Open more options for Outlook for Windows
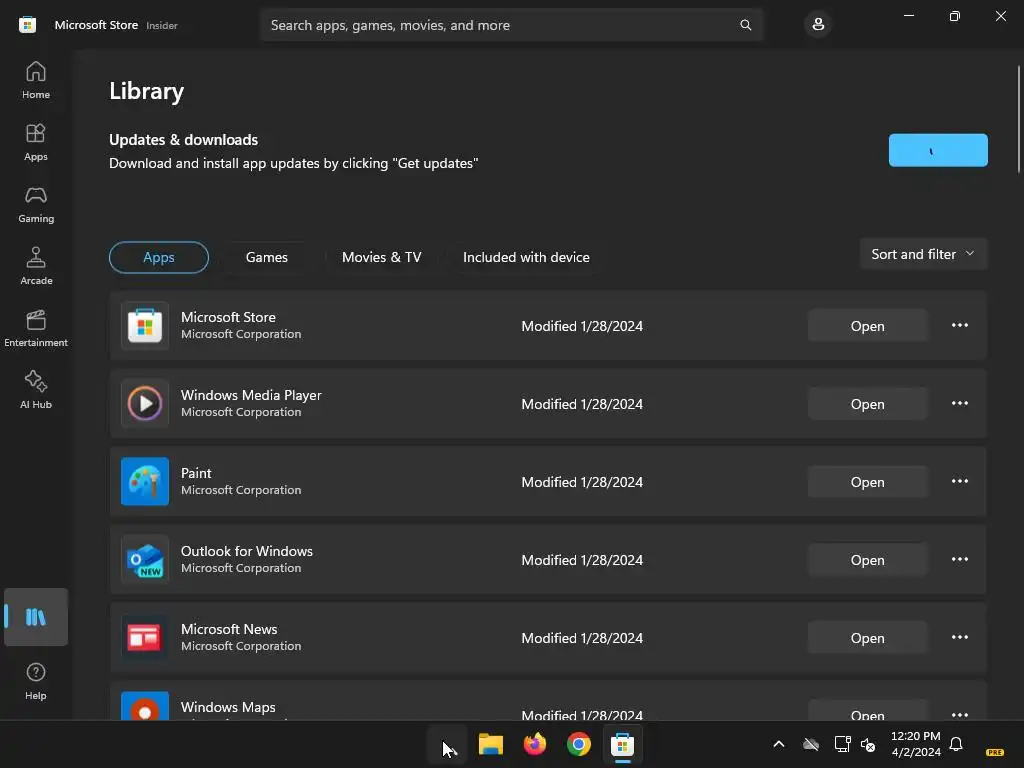1024x768 pixels. pos(959,559)
